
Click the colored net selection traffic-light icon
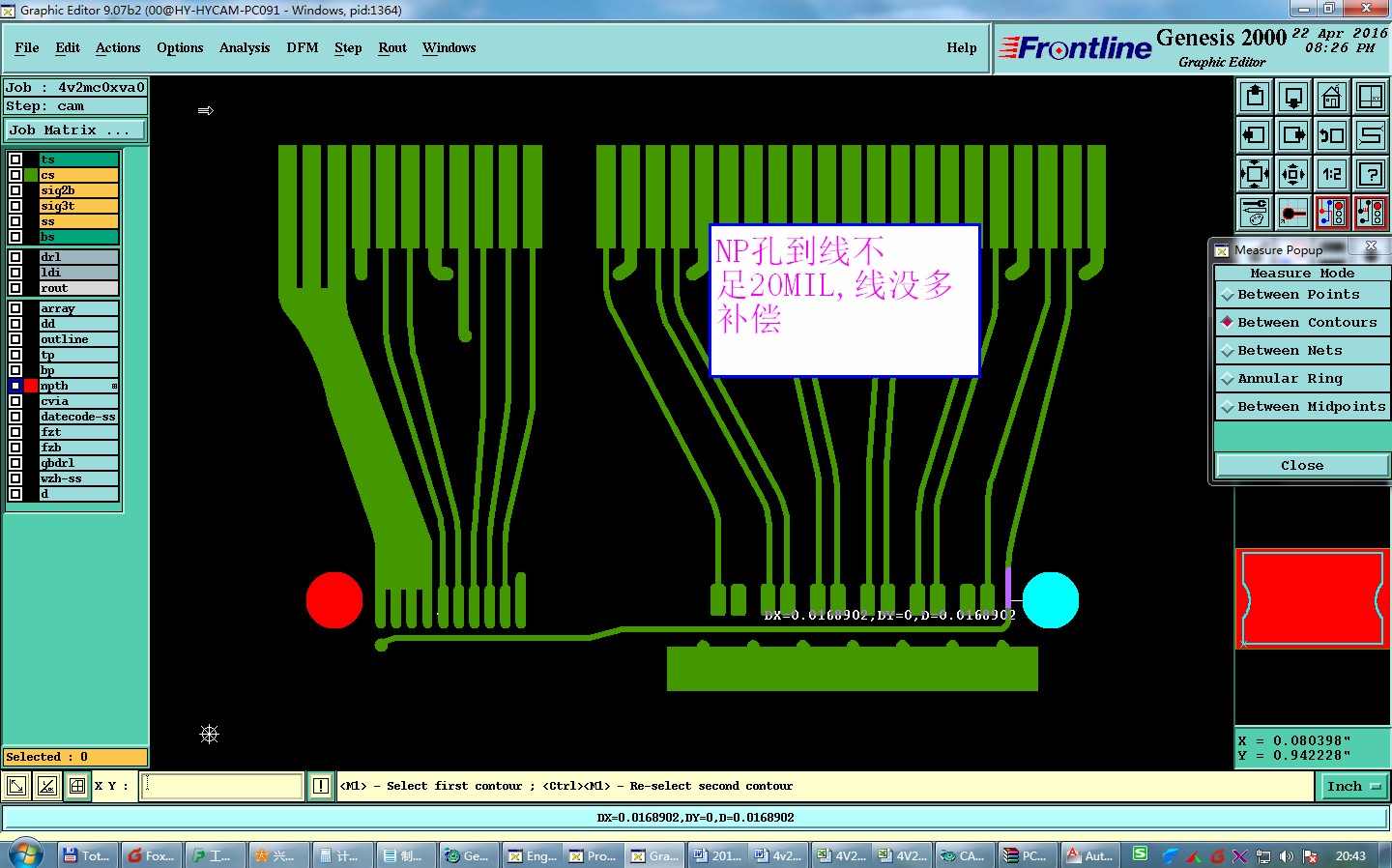click(1332, 213)
